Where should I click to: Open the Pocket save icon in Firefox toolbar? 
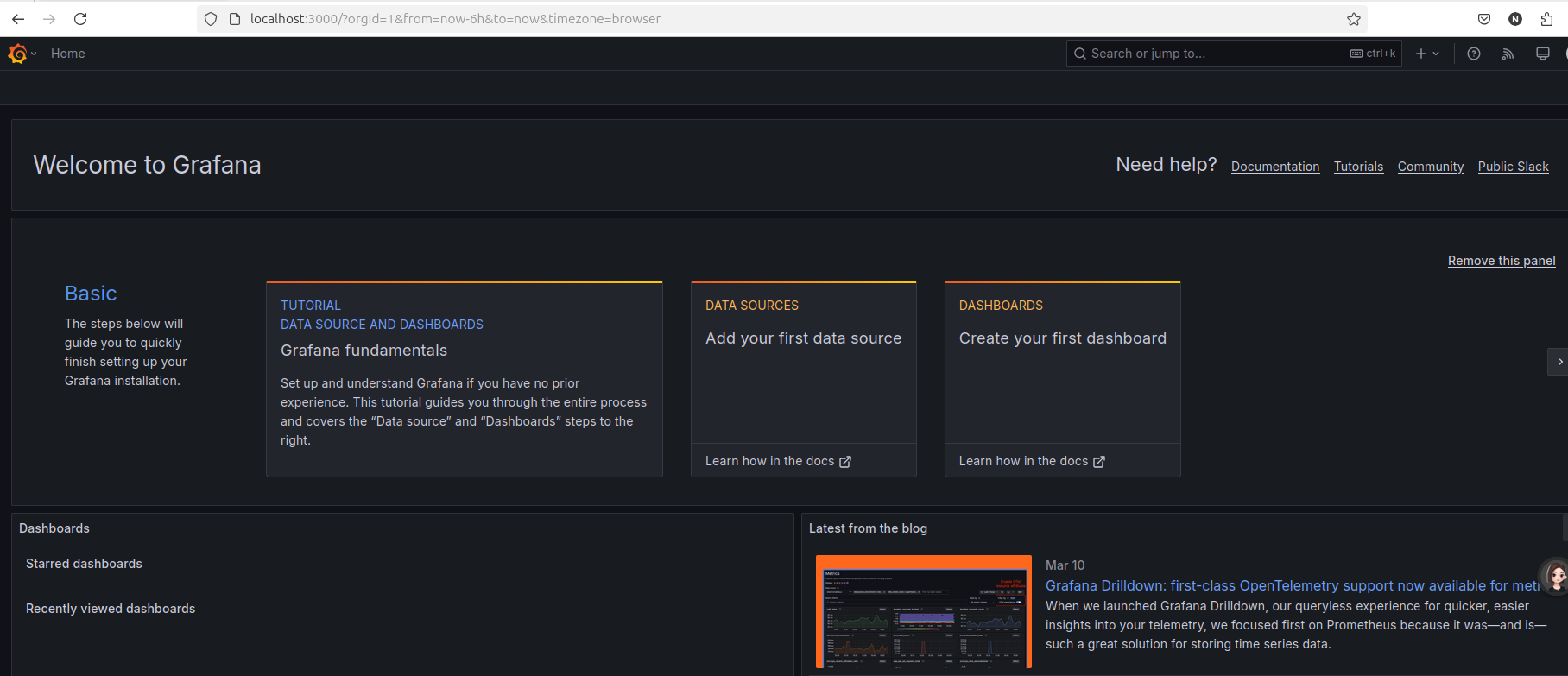pos(1484,19)
